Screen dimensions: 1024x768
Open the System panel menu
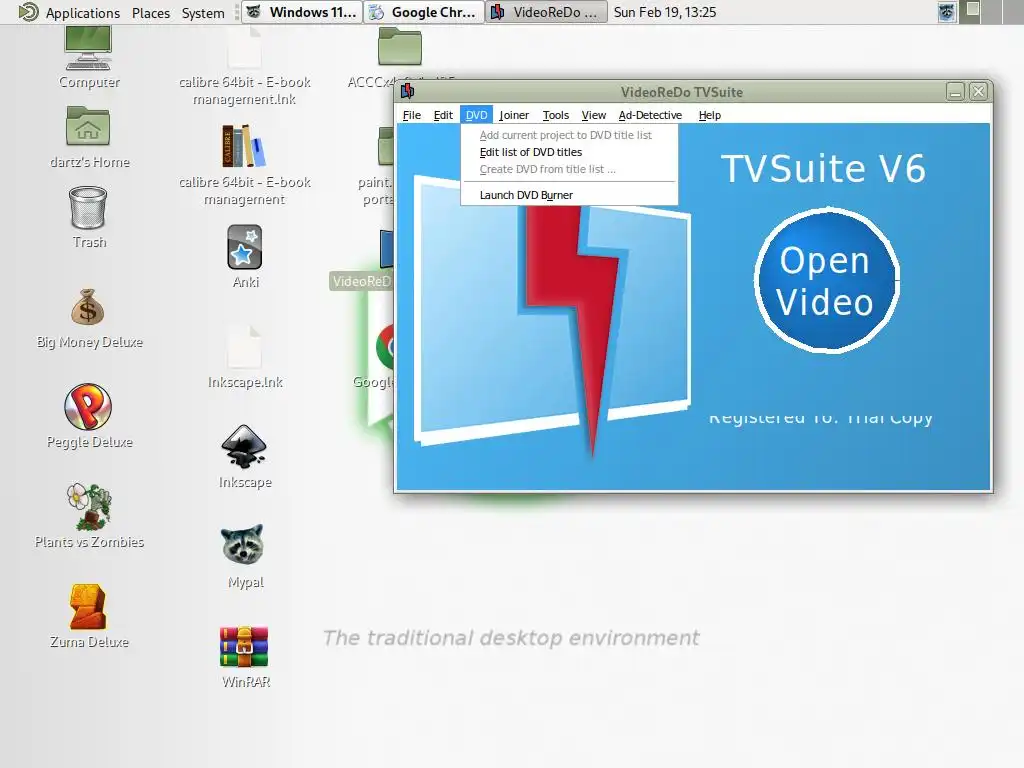pyautogui.click(x=203, y=13)
